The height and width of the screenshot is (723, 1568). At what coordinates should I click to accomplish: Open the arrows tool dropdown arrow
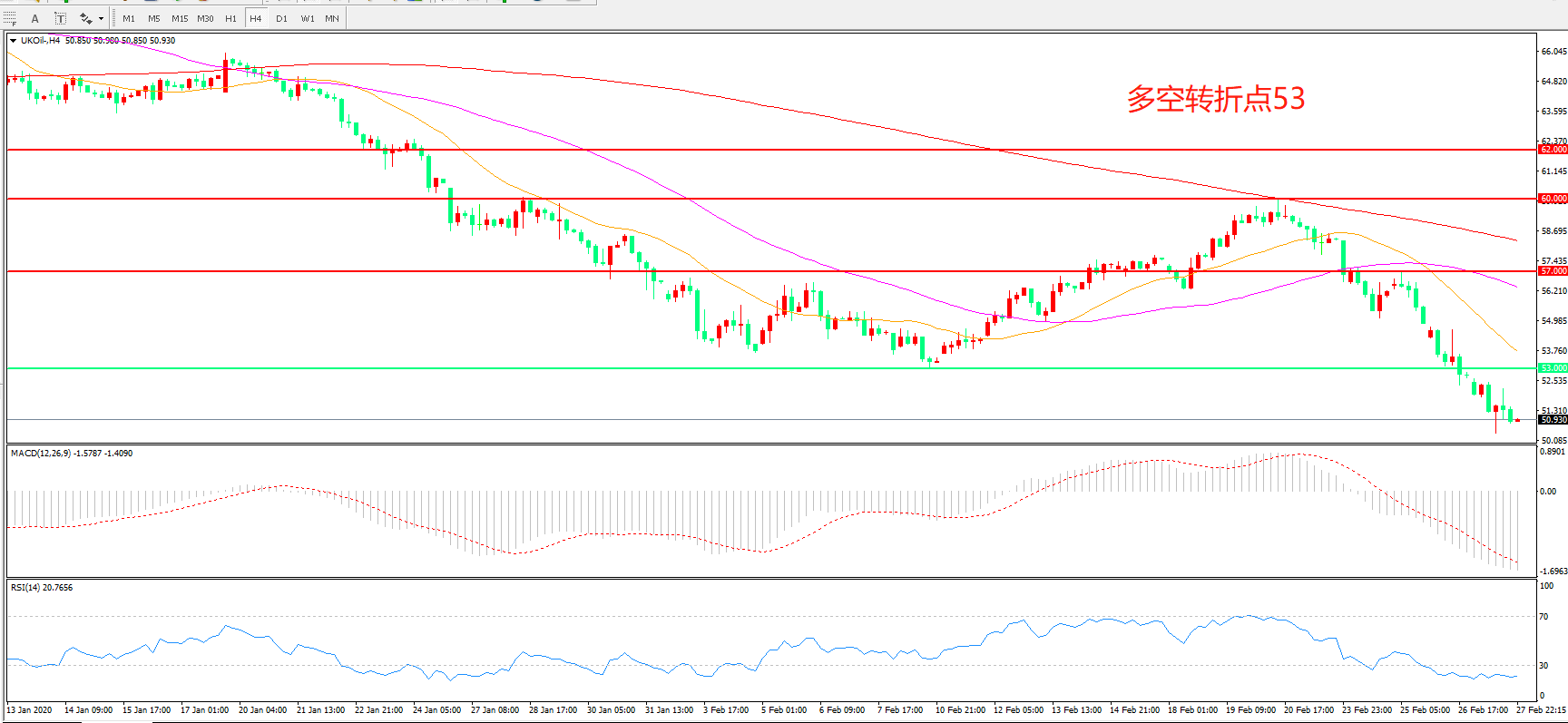click(x=101, y=18)
